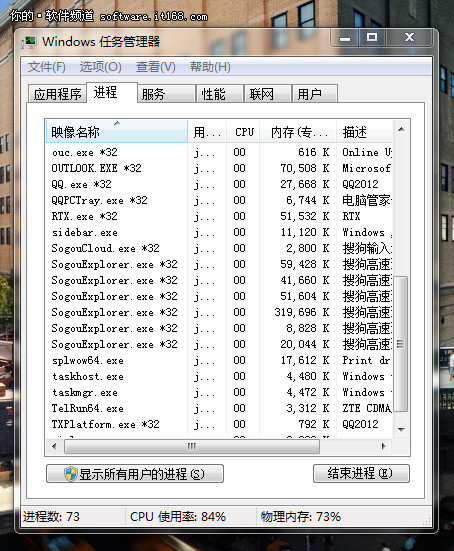Click the 70,508 K memory value
The image size is (454, 551).
[305, 168]
